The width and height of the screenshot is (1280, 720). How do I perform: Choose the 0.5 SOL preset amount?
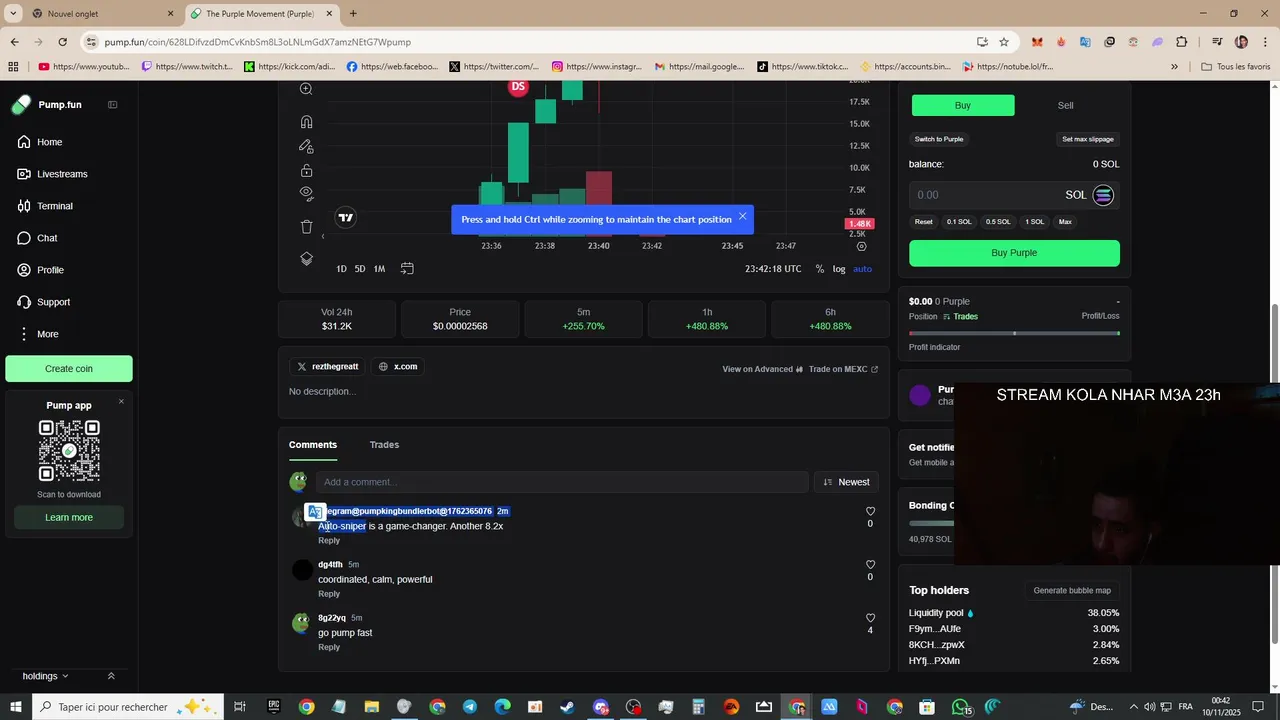pyautogui.click(x=998, y=222)
